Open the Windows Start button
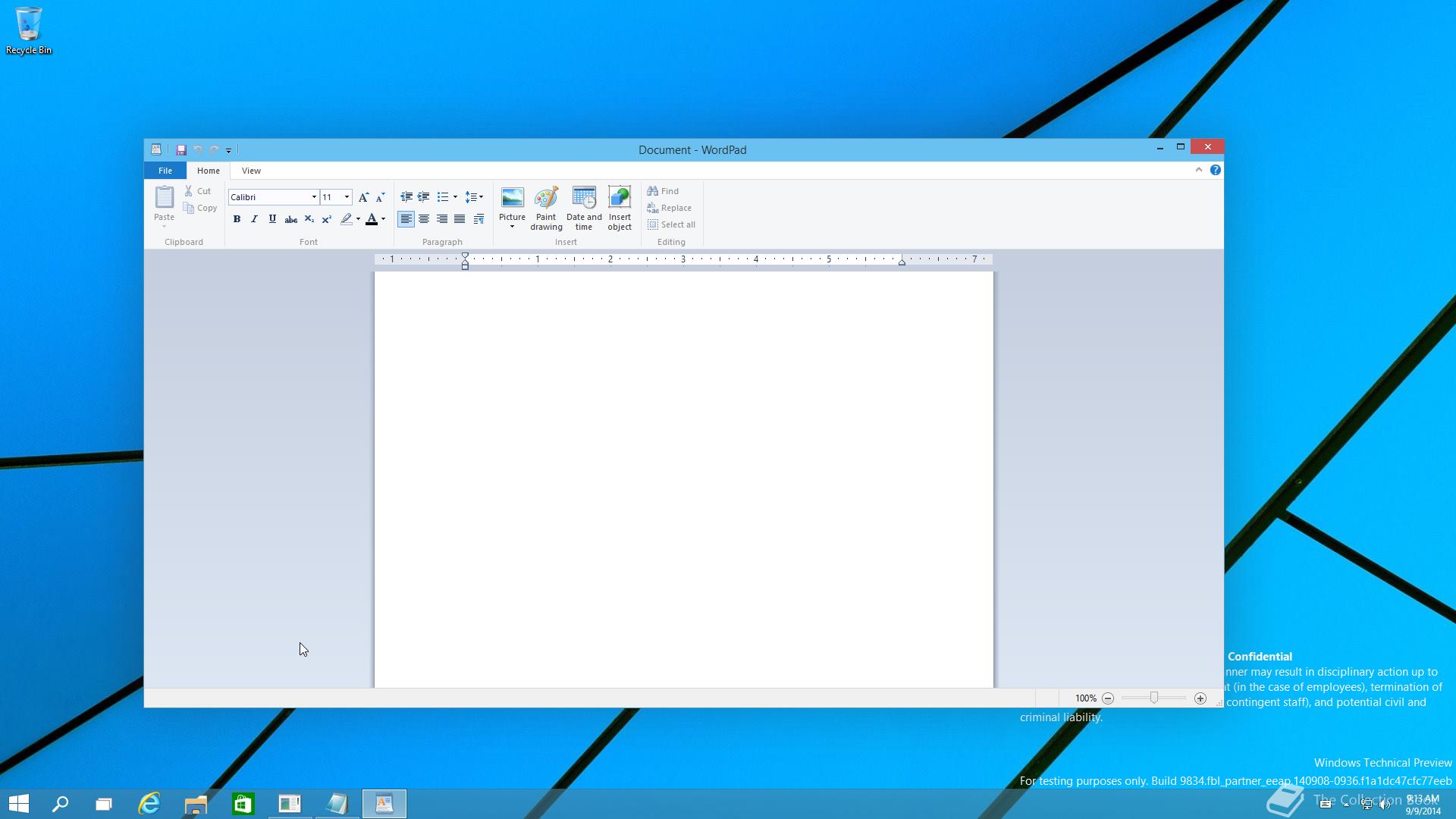 point(19,804)
